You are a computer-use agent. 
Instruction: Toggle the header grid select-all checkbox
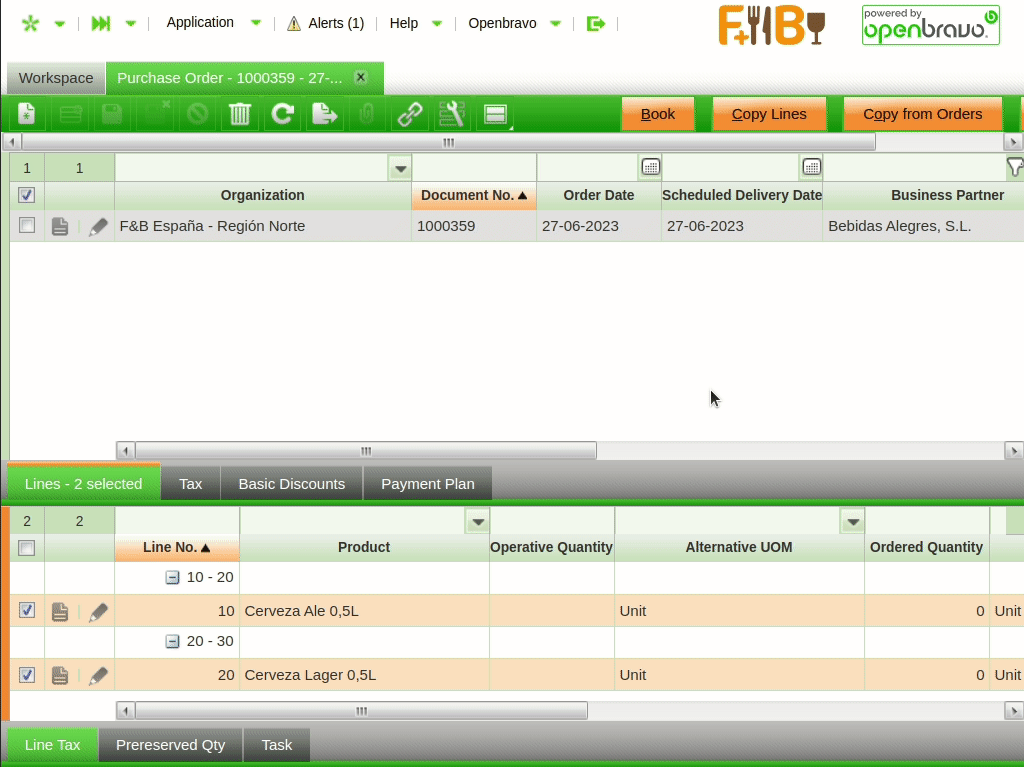point(27,195)
